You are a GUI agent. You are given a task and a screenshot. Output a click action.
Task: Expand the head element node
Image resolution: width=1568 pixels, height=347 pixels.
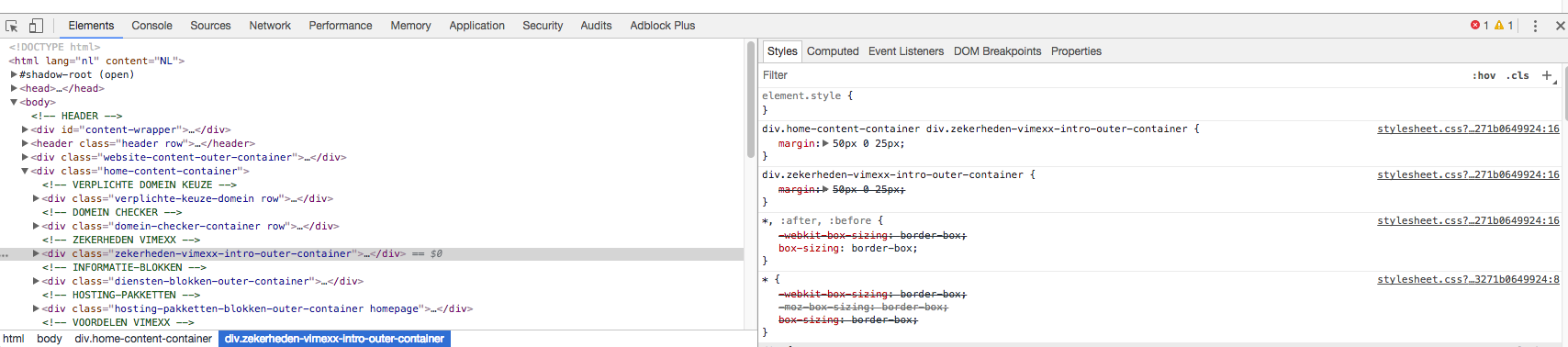click(14, 89)
